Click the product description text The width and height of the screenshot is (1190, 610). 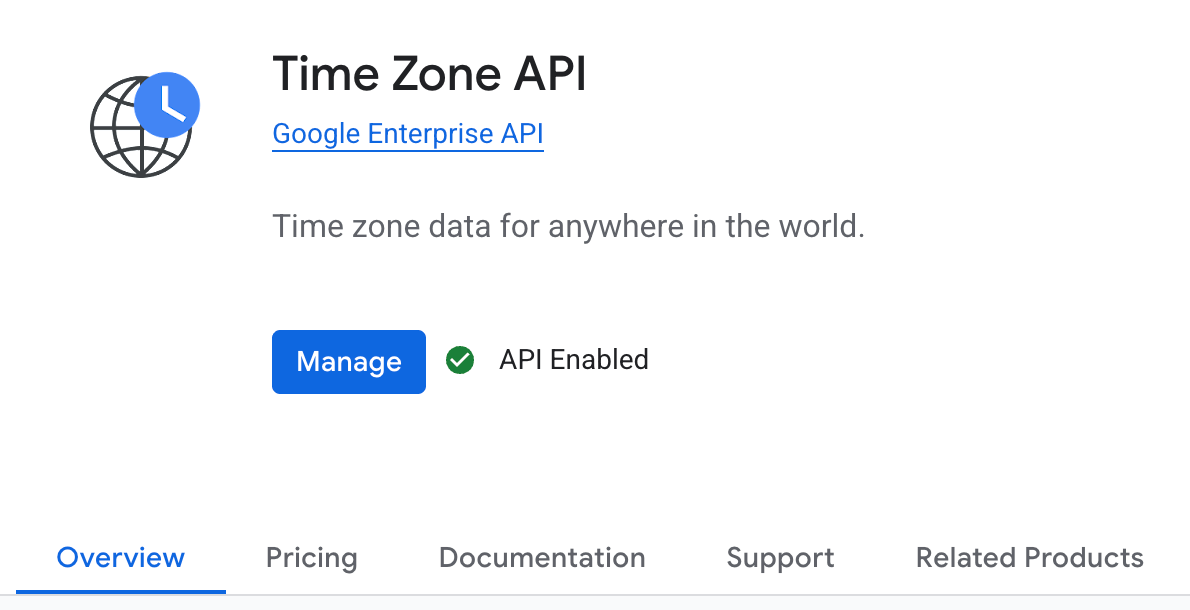pyautogui.click(x=568, y=226)
